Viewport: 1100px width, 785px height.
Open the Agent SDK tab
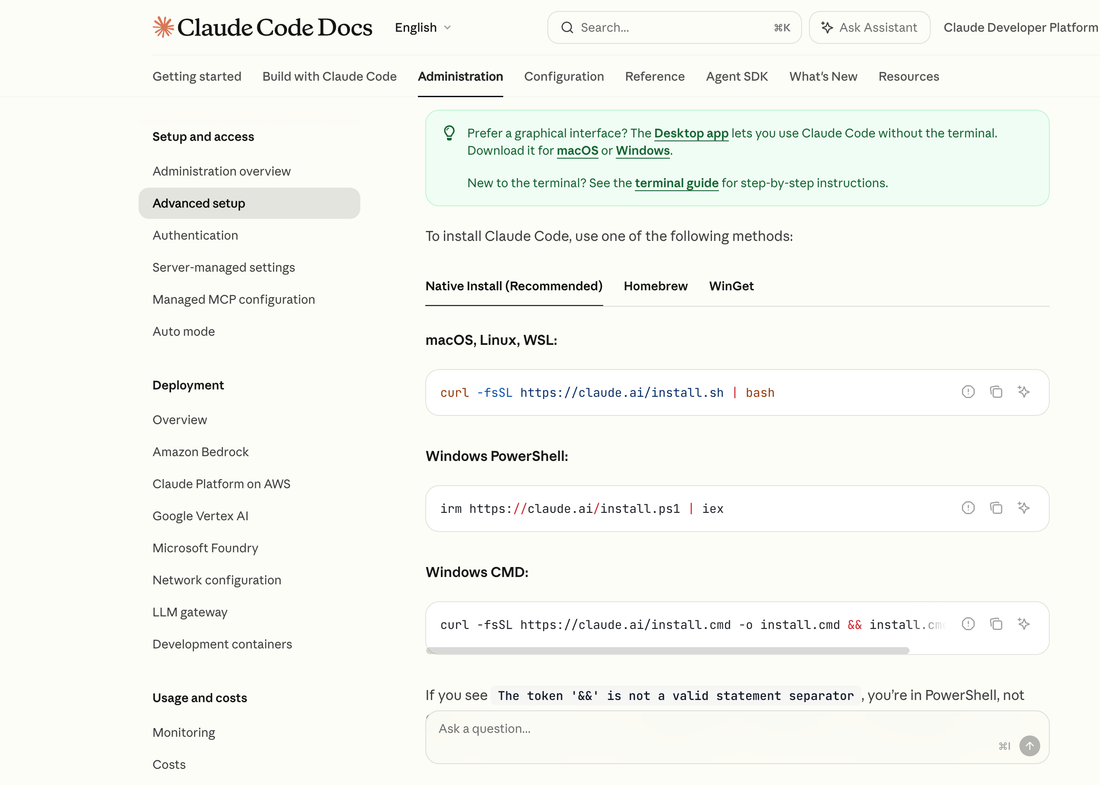tap(737, 76)
